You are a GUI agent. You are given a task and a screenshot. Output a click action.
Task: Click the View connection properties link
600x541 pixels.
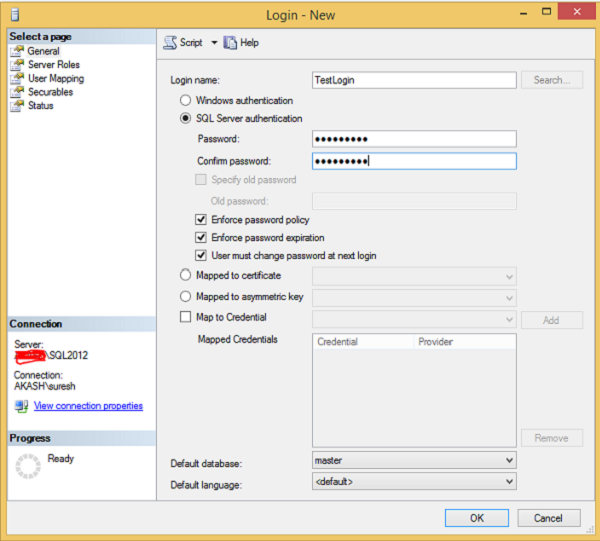(88, 406)
